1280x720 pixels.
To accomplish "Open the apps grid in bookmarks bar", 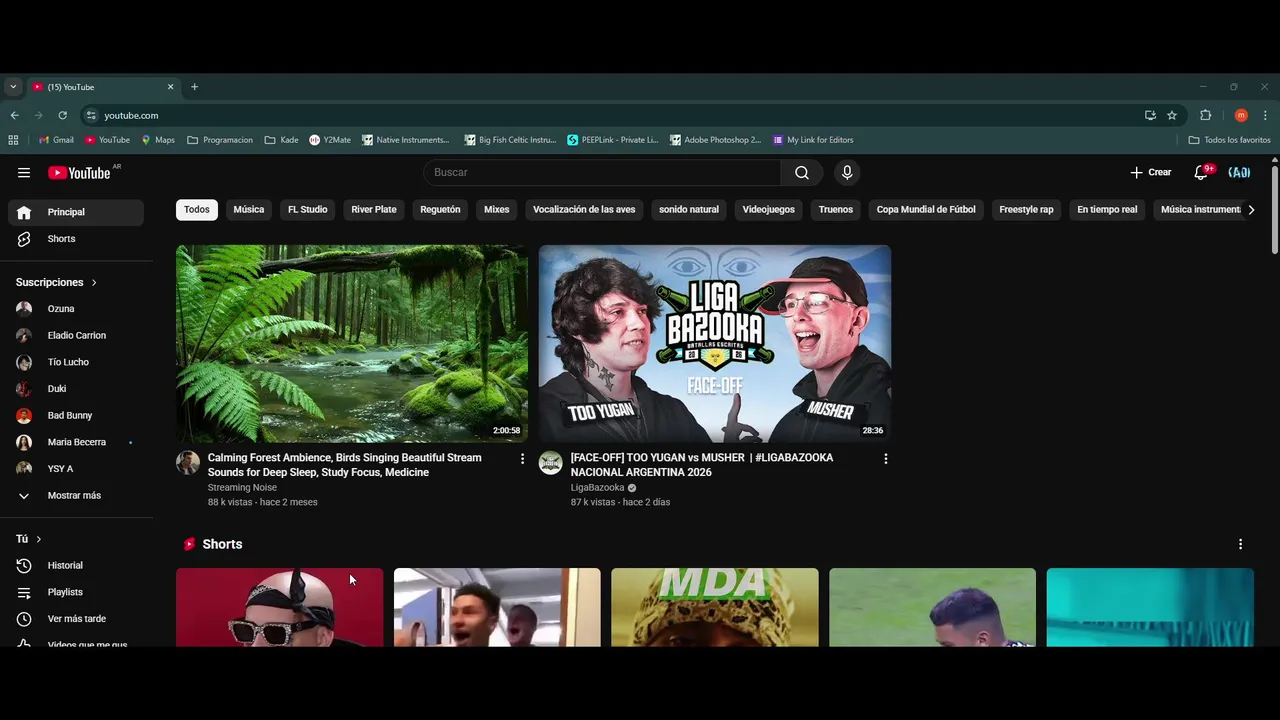I will point(13,140).
